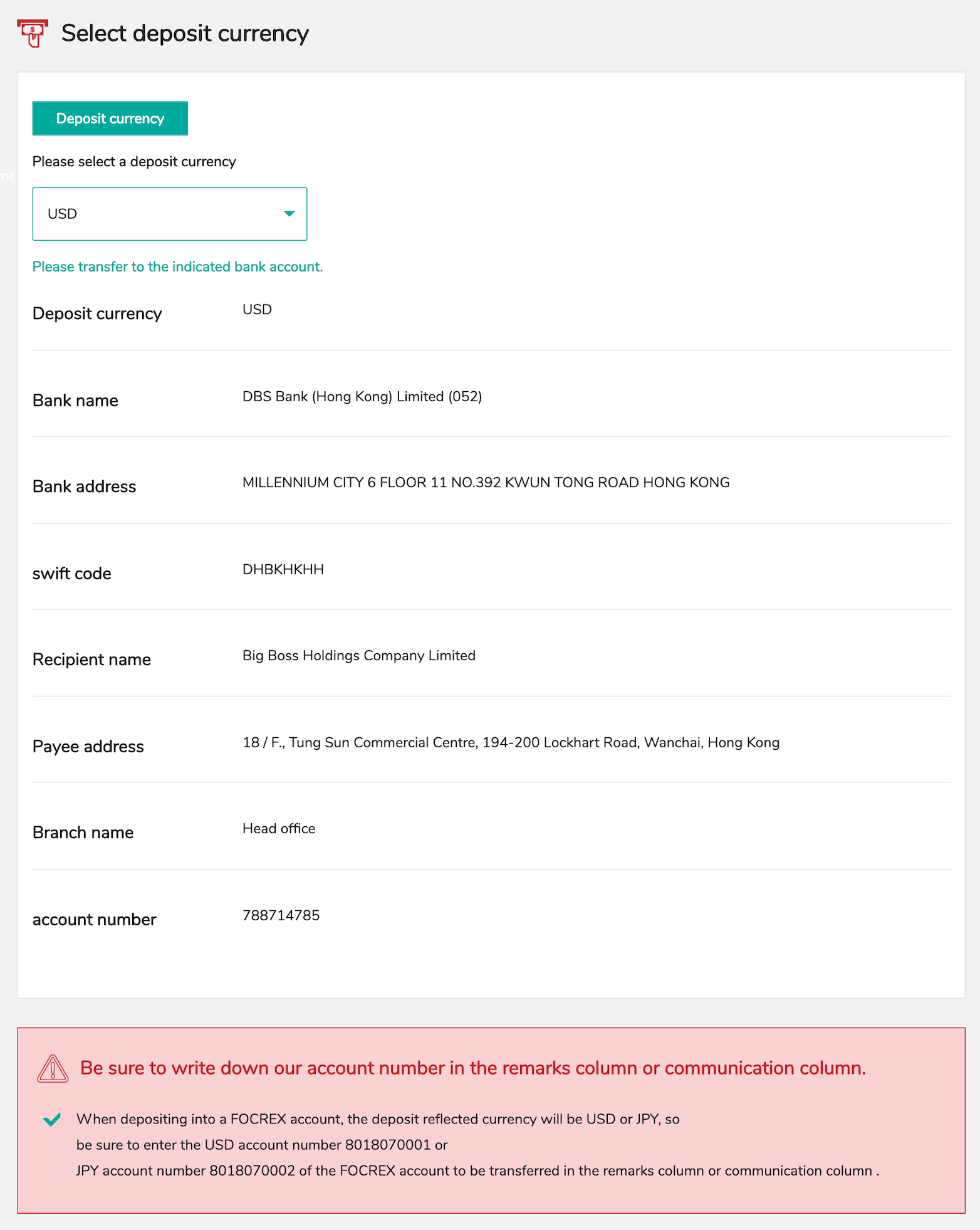This screenshot has width=980, height=1230.
Task: Click the USD account number 8018070001 line
Action: pos(262,1145)
